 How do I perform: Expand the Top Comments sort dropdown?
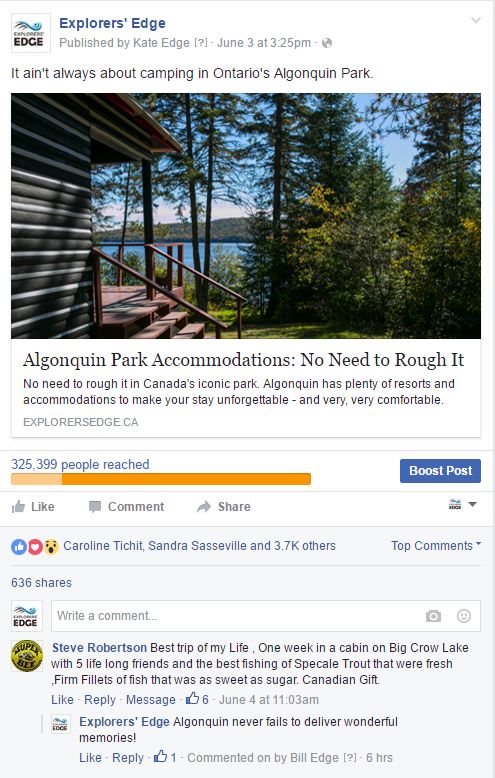pyautogui.click(x=436, y=545)
